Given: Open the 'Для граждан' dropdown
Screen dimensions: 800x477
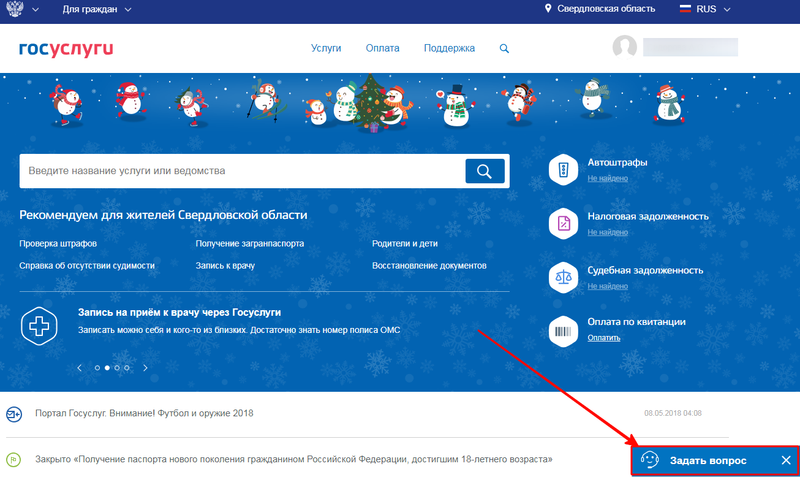Looking at the screenshot, I should [x=96, y=9].
